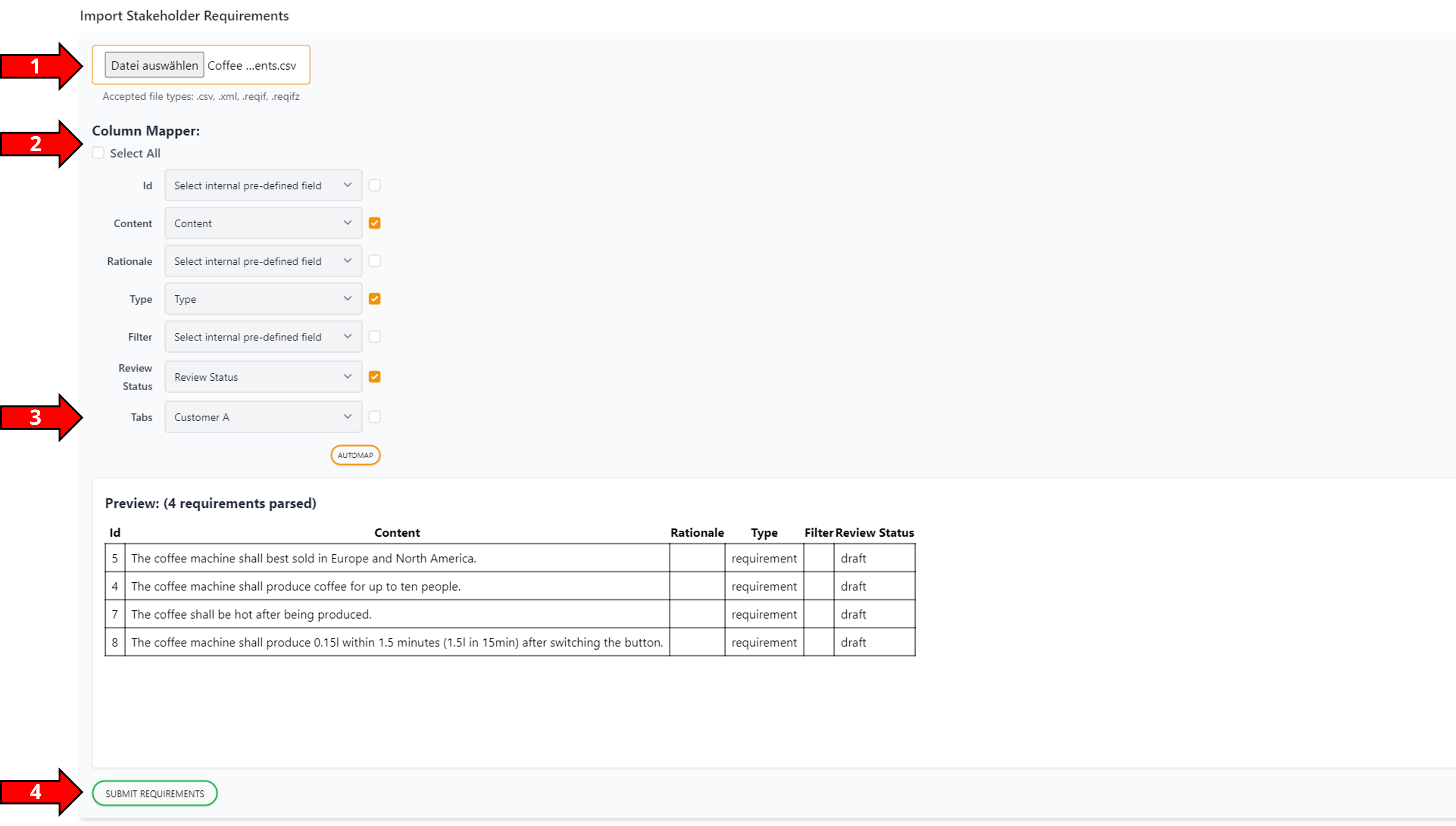Viewport: 1456px width, 826px height.
Task: Click the Rationale row label in mapper
Action: pyautogui.click(x=129, y=261)
